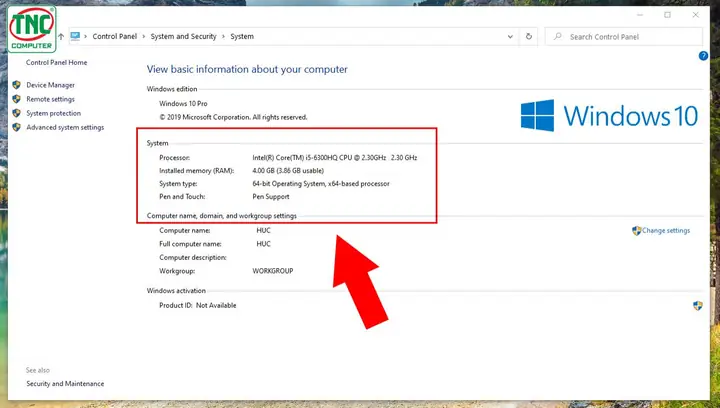720x408 pixels.
Task: Click the computer icon in address bar
Action: (75, 36)
